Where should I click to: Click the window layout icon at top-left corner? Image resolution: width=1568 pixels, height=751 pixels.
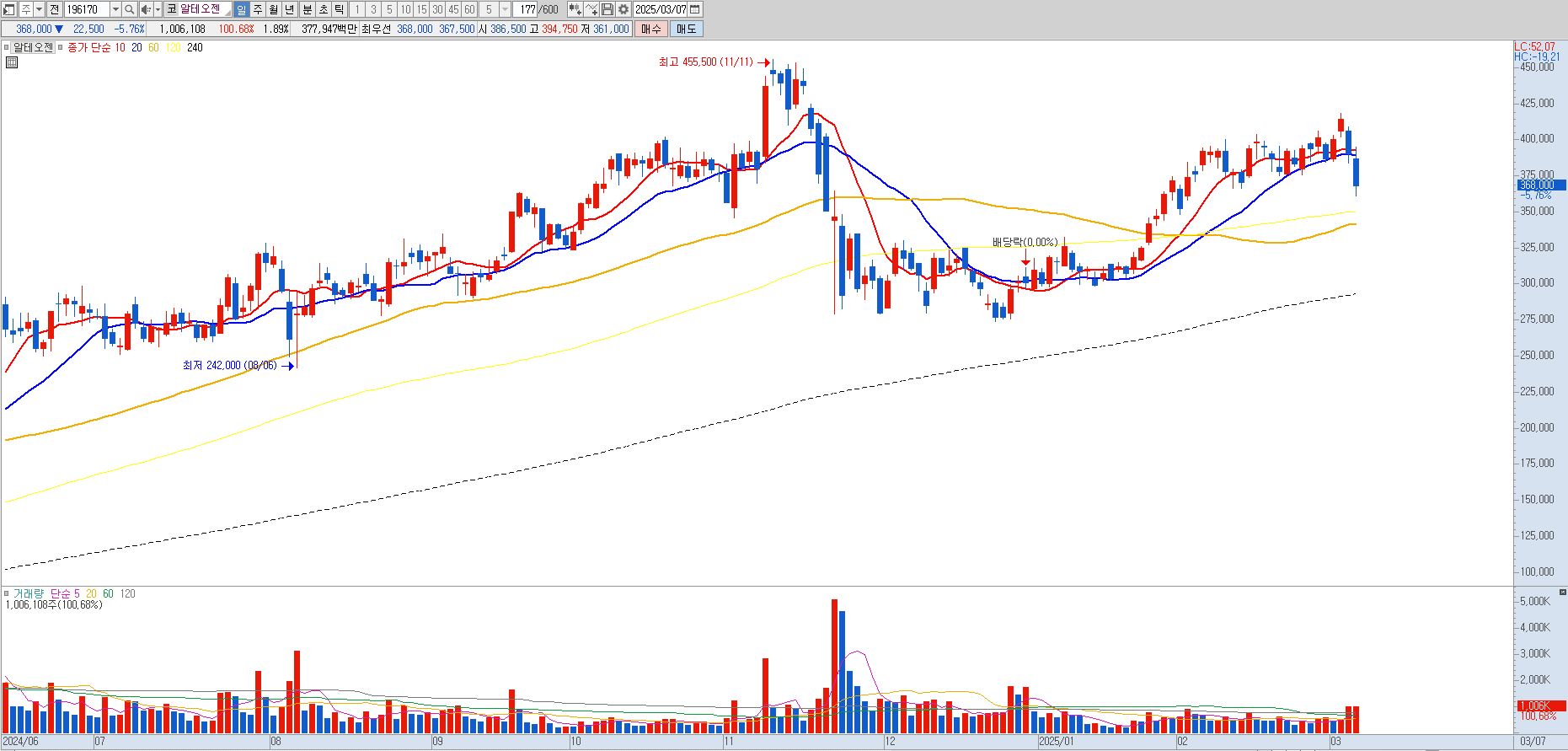(9, 9)
